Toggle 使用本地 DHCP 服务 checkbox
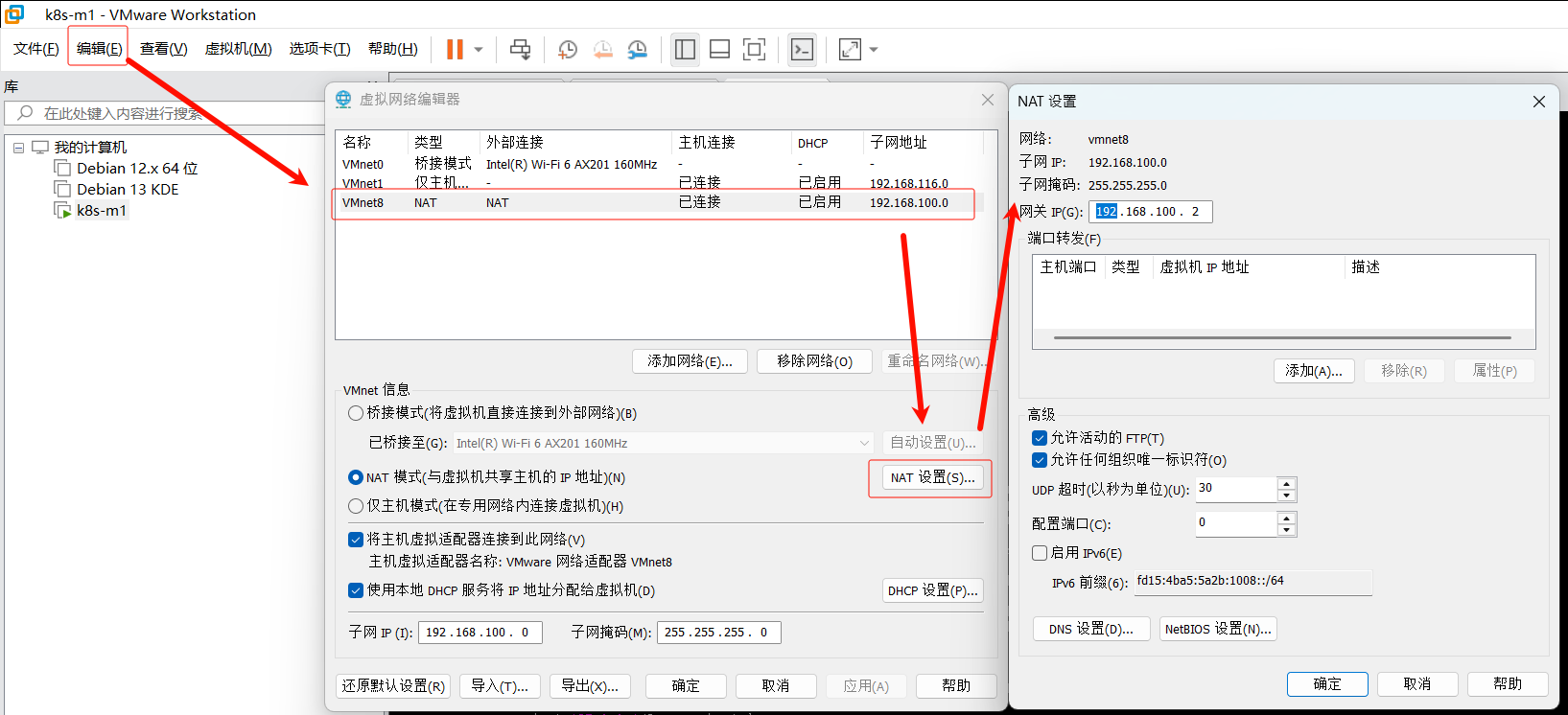 (x=356, y=590)
